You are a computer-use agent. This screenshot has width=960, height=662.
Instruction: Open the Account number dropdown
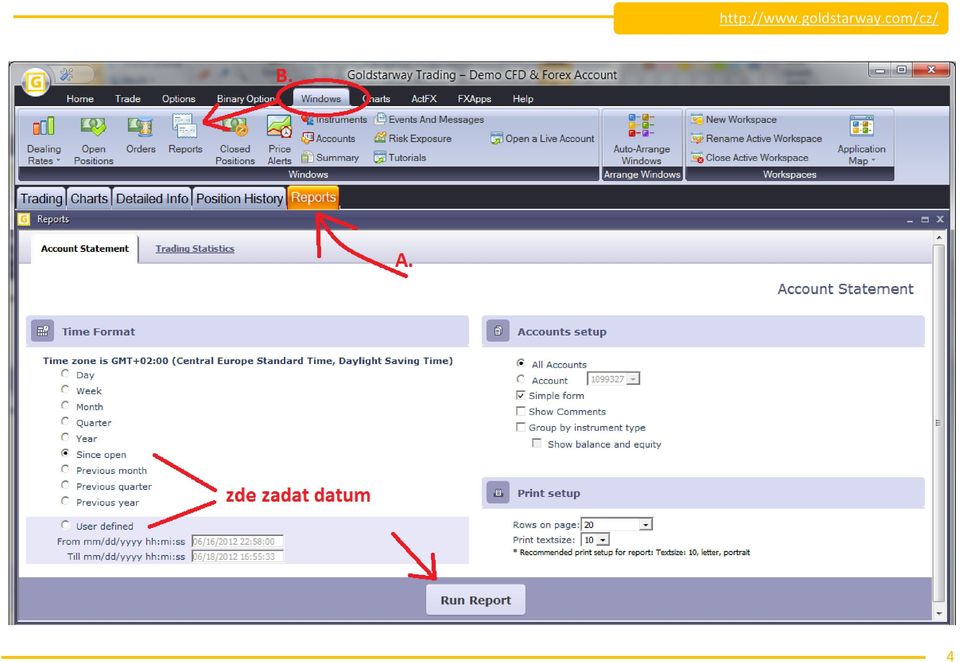point(634,379)
